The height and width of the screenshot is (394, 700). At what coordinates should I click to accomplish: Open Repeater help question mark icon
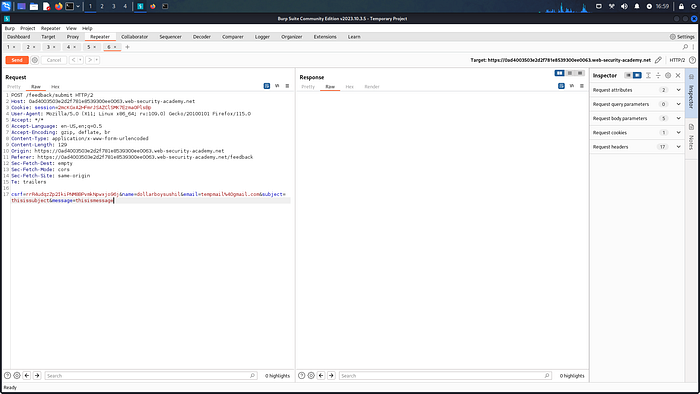pyautogui.click(x=692, y=60)
